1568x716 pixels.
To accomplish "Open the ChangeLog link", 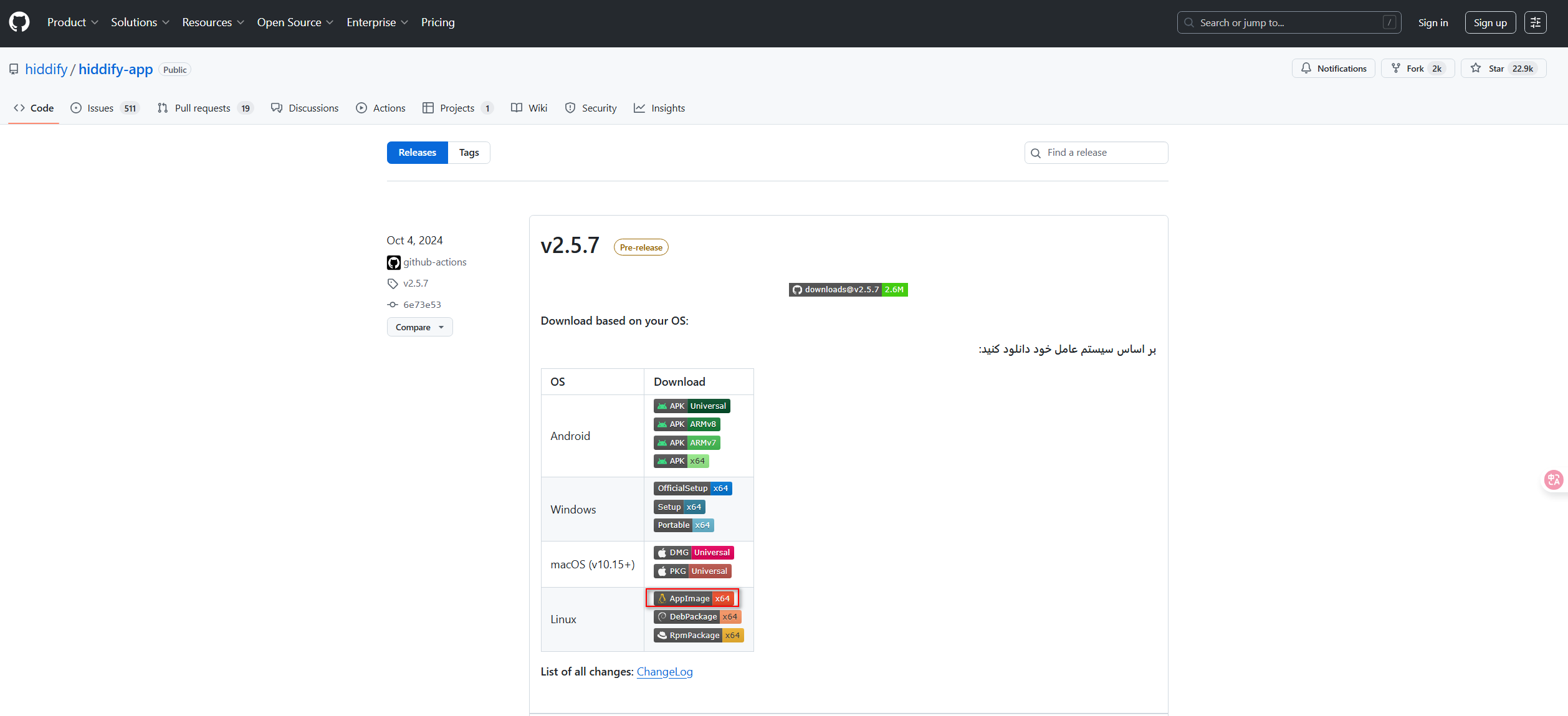I will click(664, 672).
